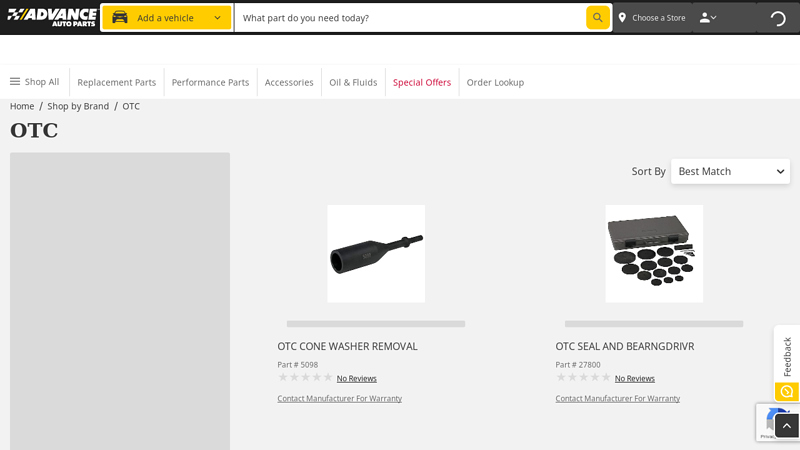This screenshot has width=800, height=450.
Task: Click the yellow search magnifier button
Action: tap(597, 18)
